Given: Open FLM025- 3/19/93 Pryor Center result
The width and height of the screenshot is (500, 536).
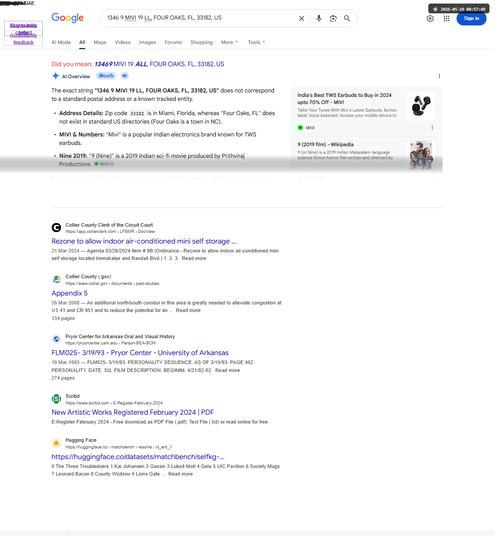Looking at the screenshot, I should pos(140,353).
